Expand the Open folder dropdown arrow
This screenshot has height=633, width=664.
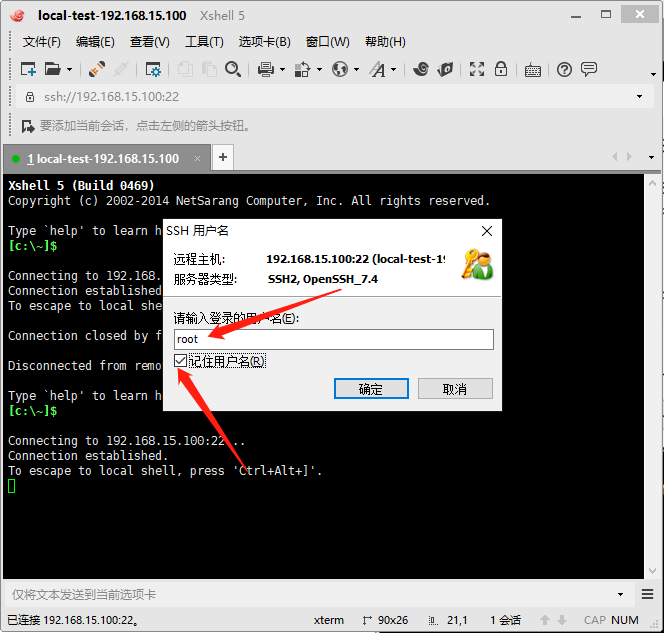pos(69,69)
